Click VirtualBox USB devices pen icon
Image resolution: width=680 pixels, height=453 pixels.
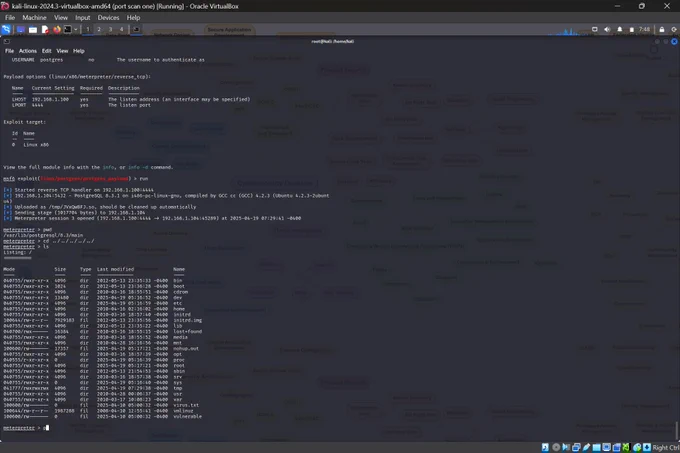coord(586,447)
